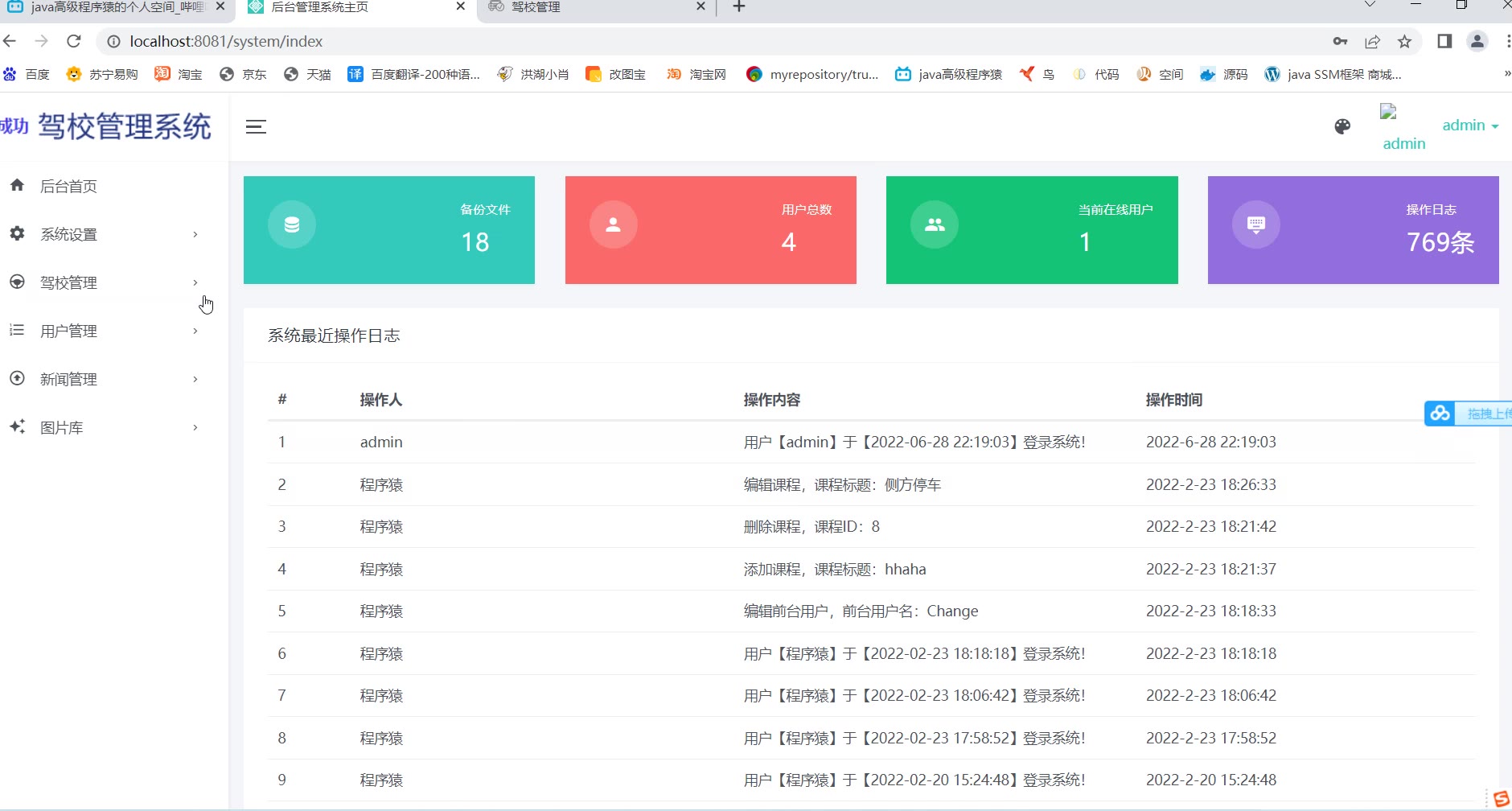
Task: Switch to the java高级程序猿 browser tab
Action: point(117,7)
